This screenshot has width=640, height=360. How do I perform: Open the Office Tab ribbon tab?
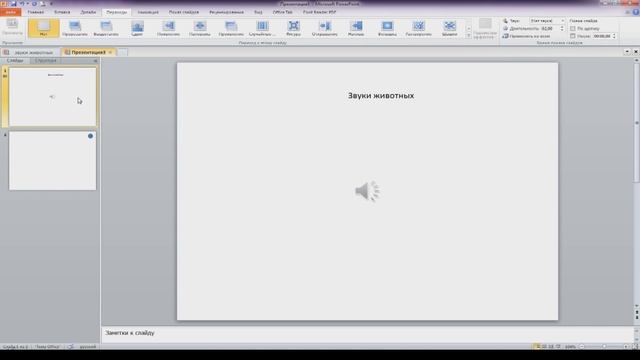coord(282,12)
